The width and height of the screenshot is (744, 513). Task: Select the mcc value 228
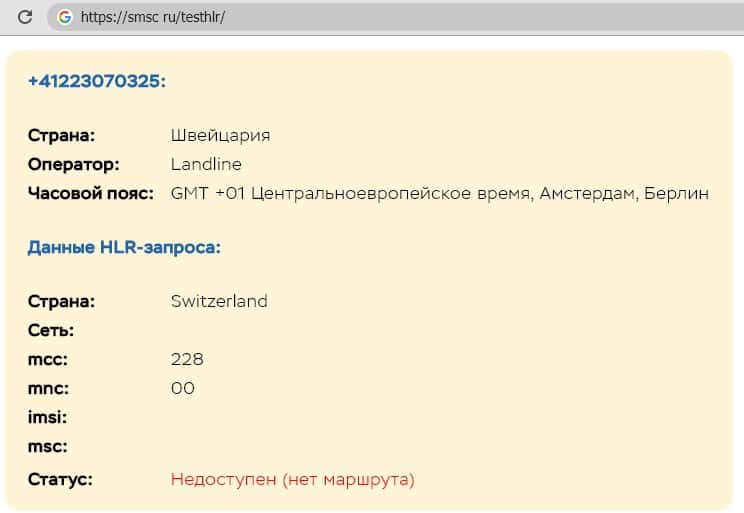pos(187,359)
